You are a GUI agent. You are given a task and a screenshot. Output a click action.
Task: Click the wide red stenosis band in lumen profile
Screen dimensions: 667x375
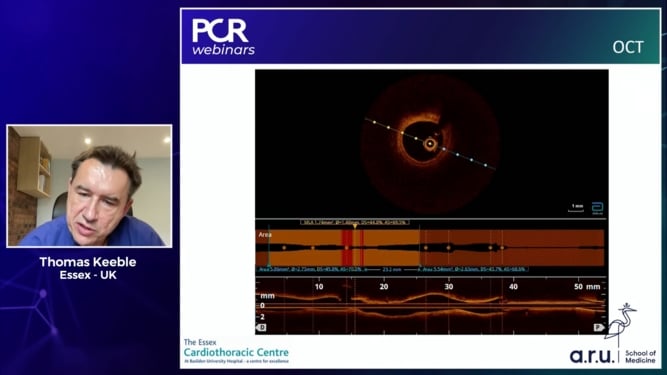347,248
